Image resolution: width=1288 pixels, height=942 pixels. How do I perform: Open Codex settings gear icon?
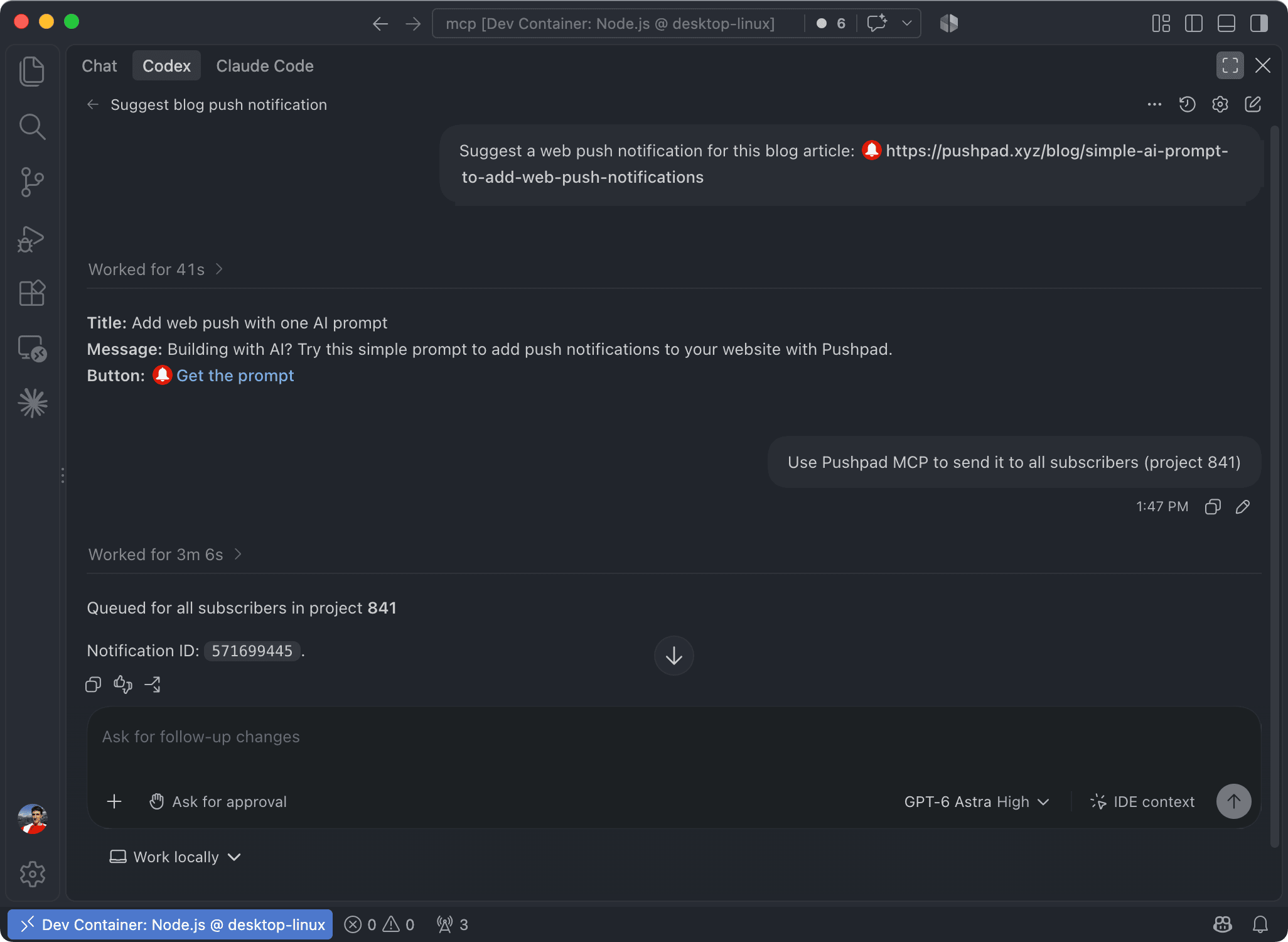[1220, 104]
